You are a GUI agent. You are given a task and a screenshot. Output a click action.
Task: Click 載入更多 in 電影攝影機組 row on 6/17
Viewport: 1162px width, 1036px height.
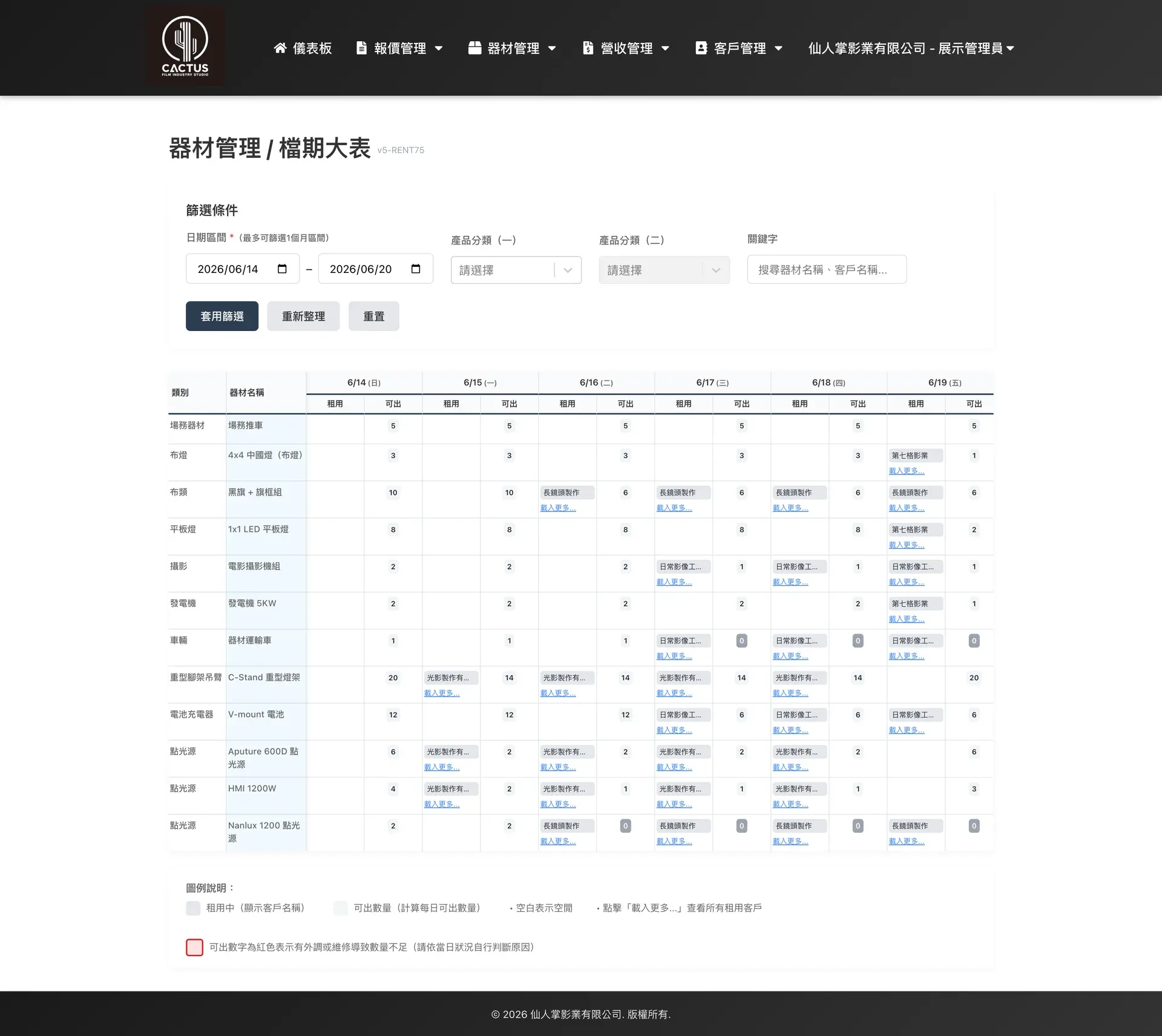674,582
